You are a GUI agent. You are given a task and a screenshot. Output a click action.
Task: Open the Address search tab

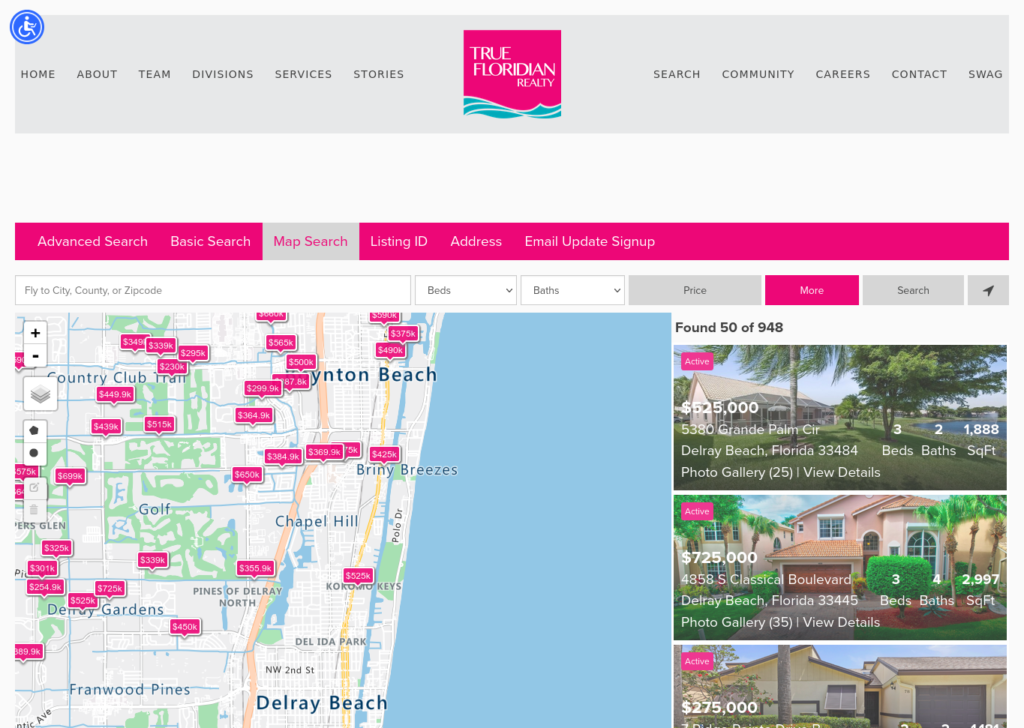476,242
